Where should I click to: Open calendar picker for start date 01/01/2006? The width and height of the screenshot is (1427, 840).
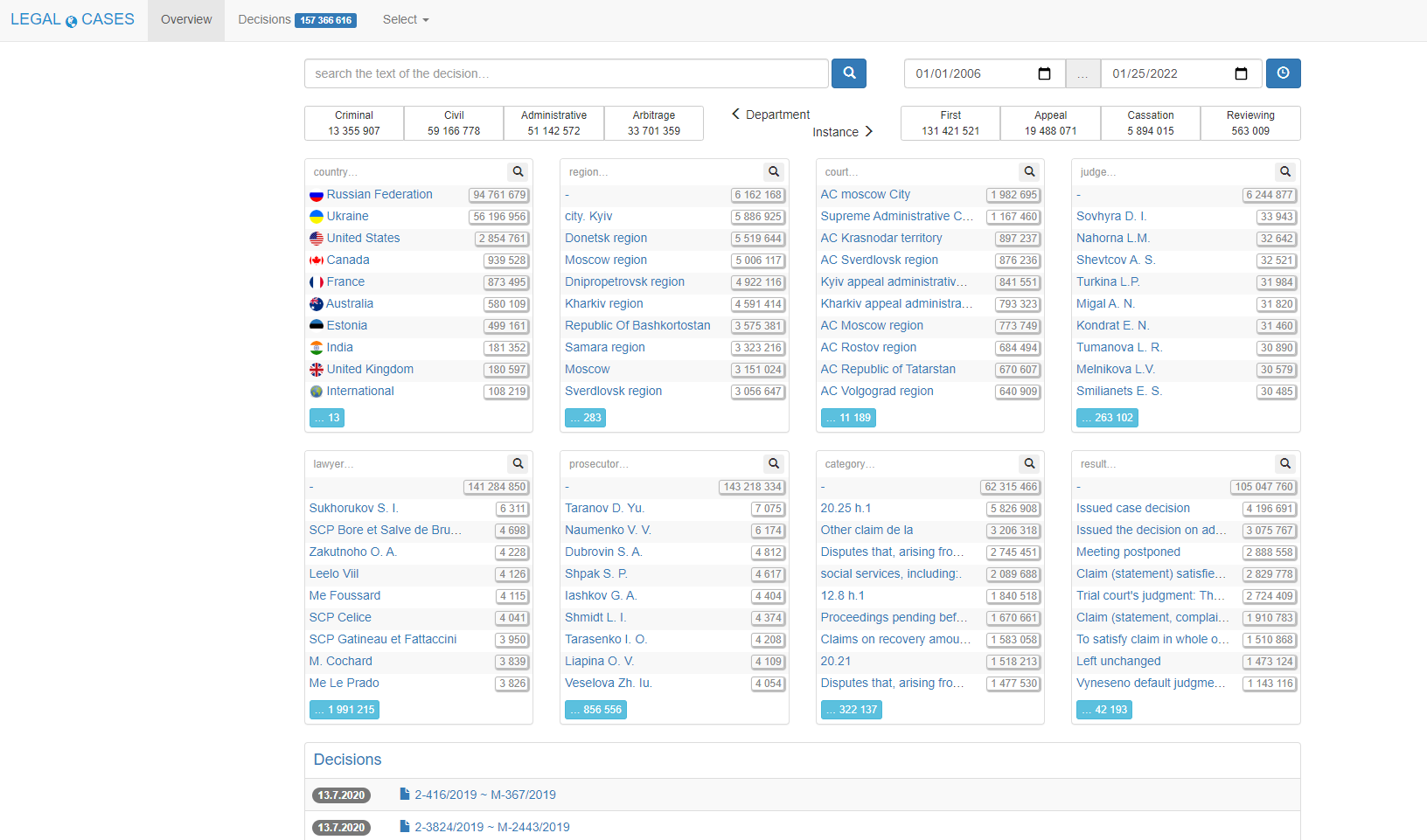(x=1044, y=73)
